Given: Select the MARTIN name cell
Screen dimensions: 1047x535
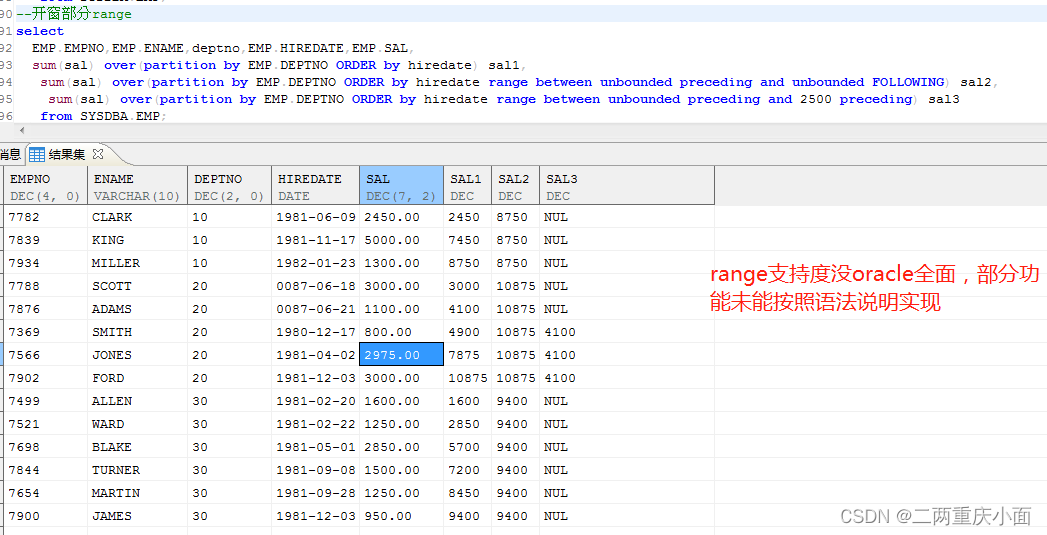Looking at the screenshot, I should pos(138,494).
